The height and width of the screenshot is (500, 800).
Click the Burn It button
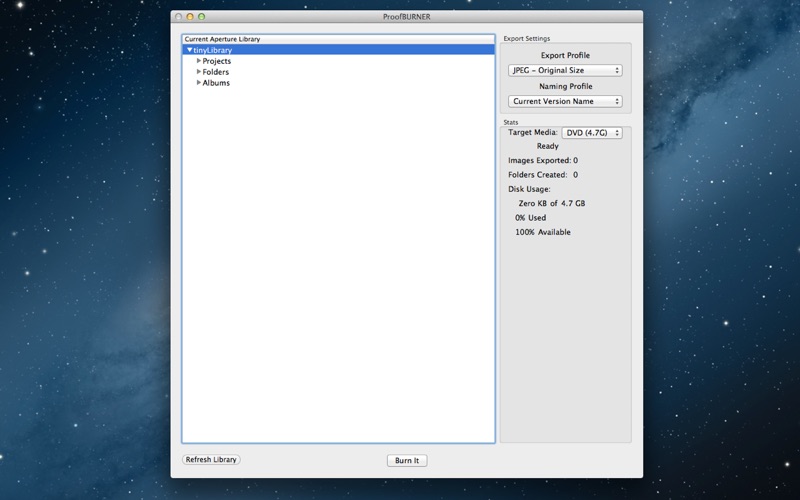[x=407, y=460]
